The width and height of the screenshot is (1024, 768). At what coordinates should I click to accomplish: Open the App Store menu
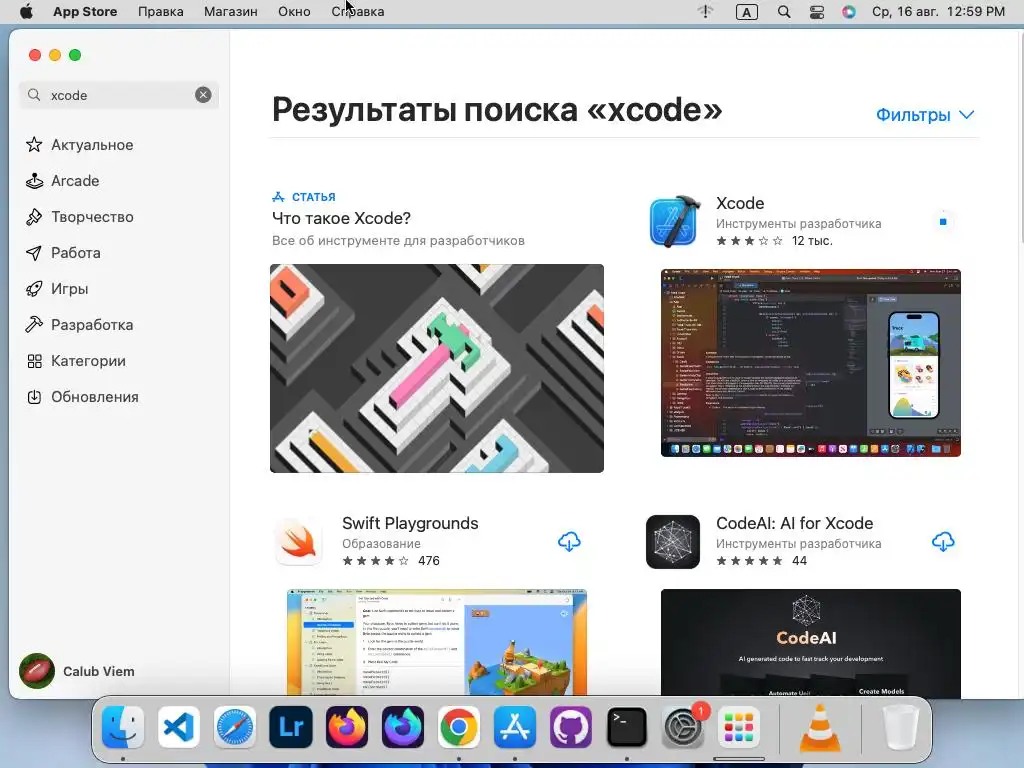point(85,11)
